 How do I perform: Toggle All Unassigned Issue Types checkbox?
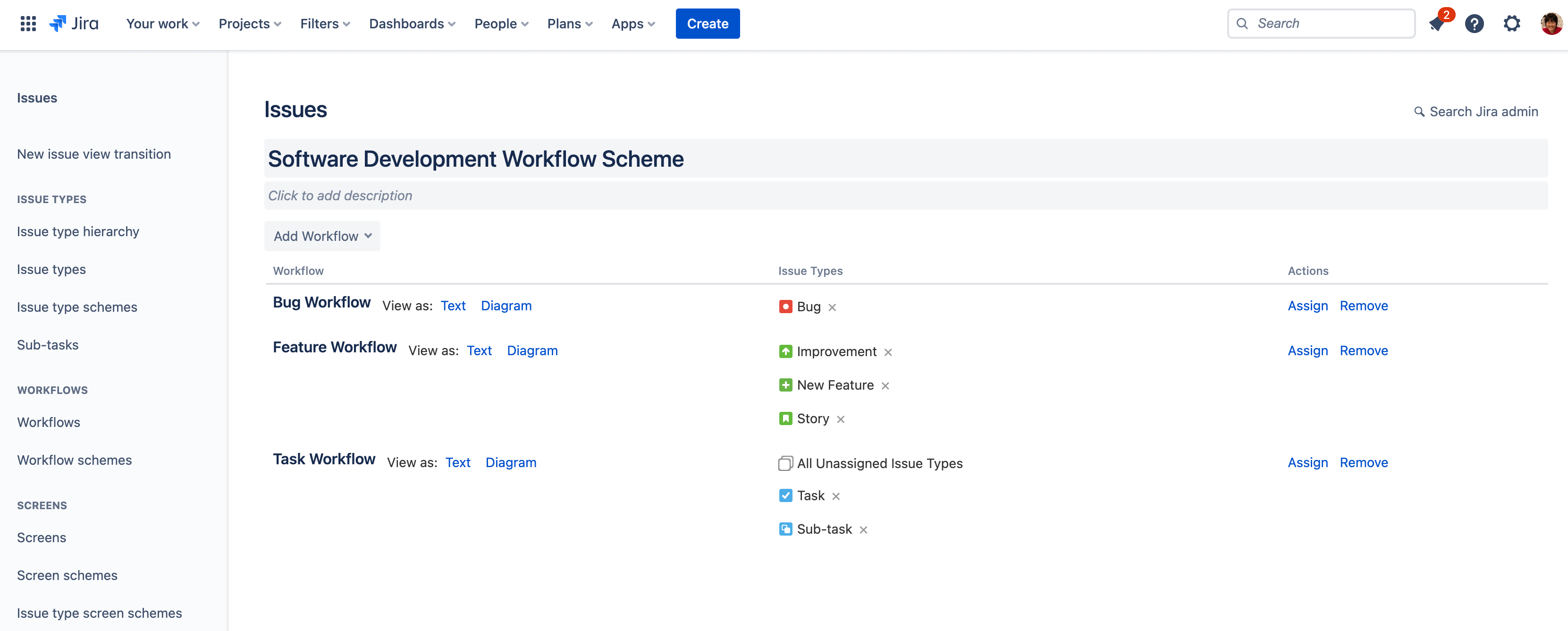(785, 463)
